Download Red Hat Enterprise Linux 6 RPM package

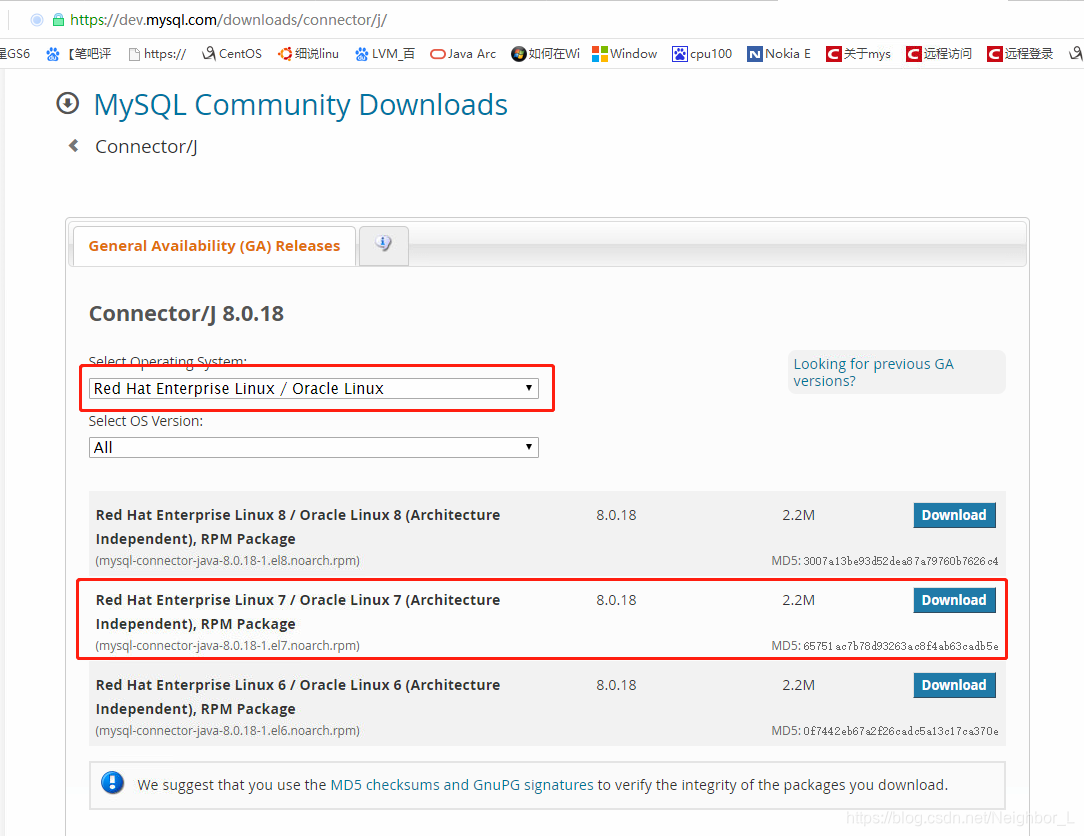click(x=954, y=685)
